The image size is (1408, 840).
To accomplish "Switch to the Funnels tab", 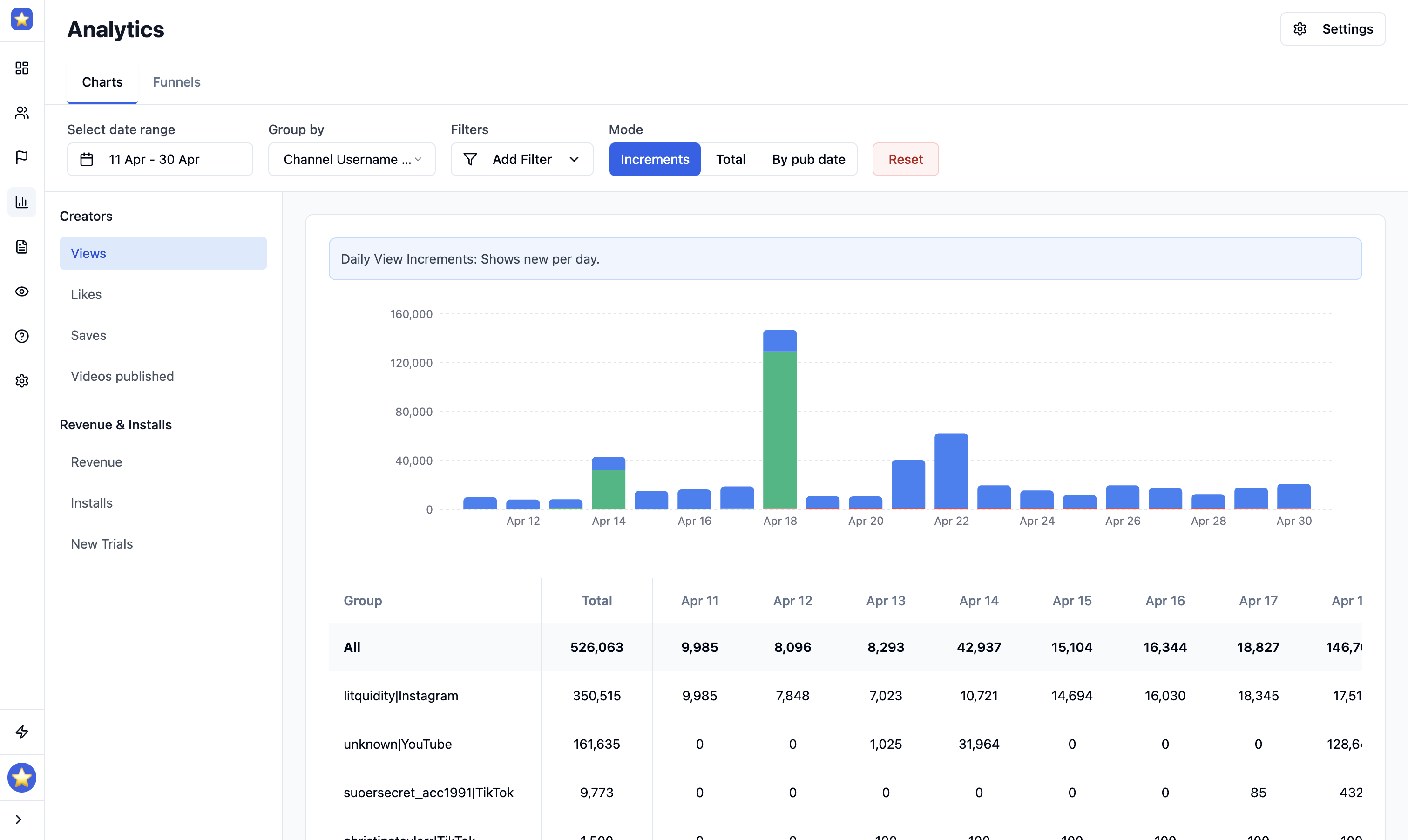I will coord(176,82).
